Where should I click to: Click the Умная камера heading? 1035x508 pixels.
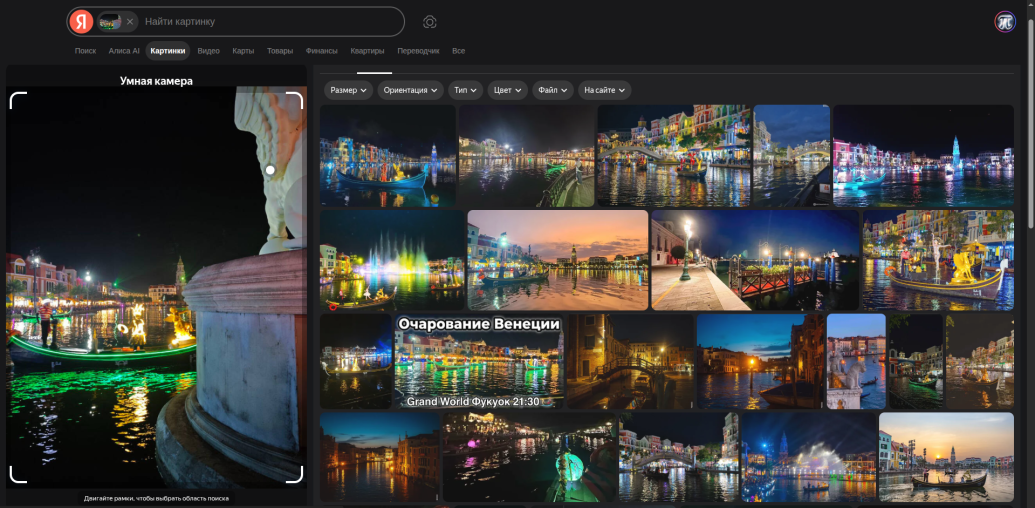tap(156, 80)
